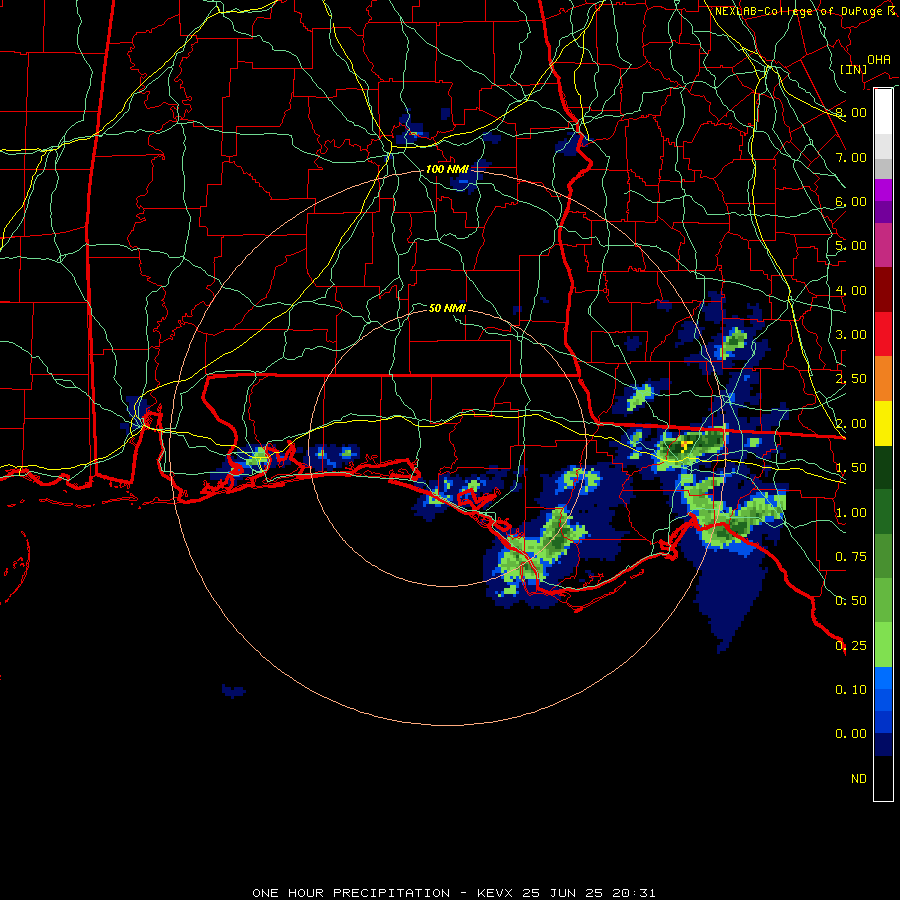Click the 3.00 legend value

(851, 335)
